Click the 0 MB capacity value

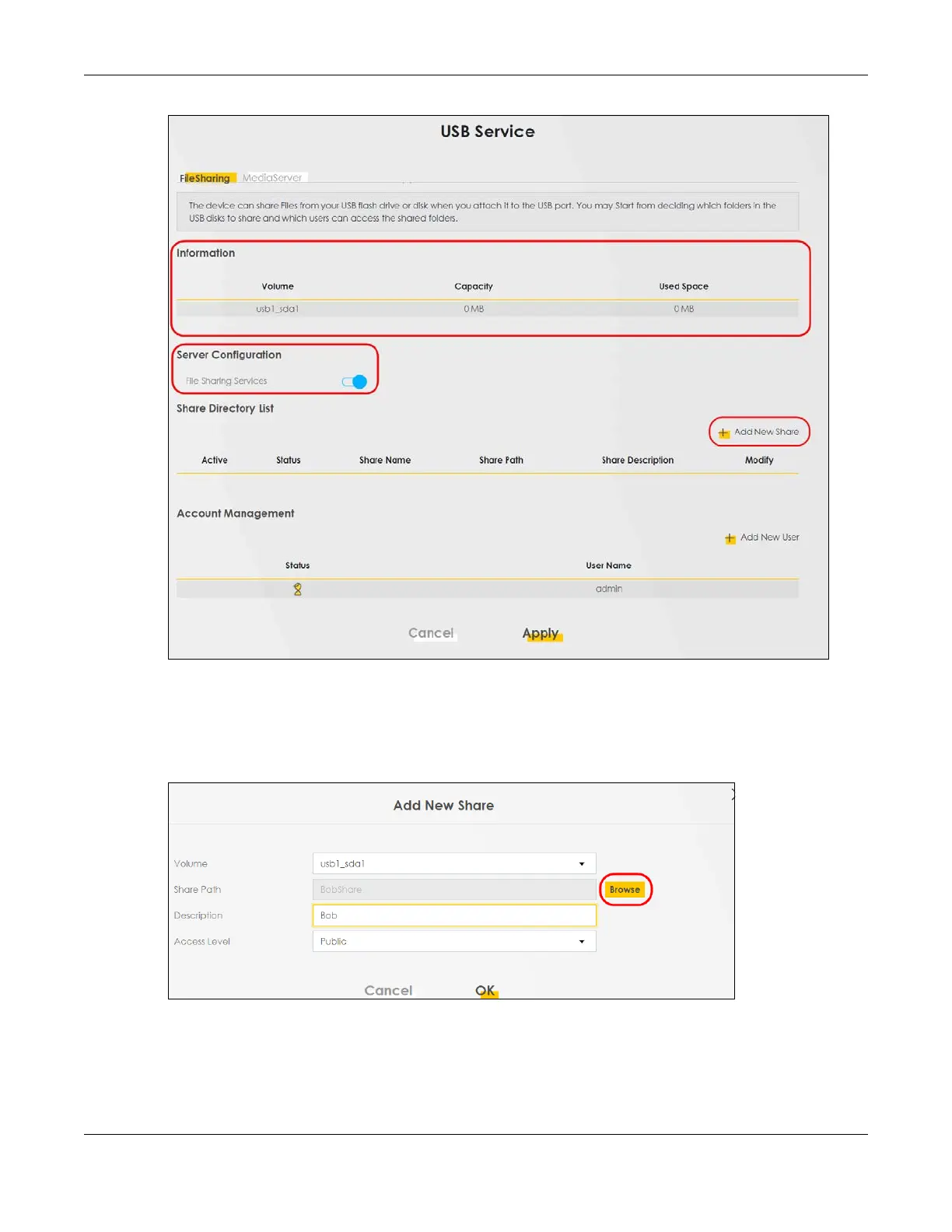pyautogui.click(x=474, y=309)
